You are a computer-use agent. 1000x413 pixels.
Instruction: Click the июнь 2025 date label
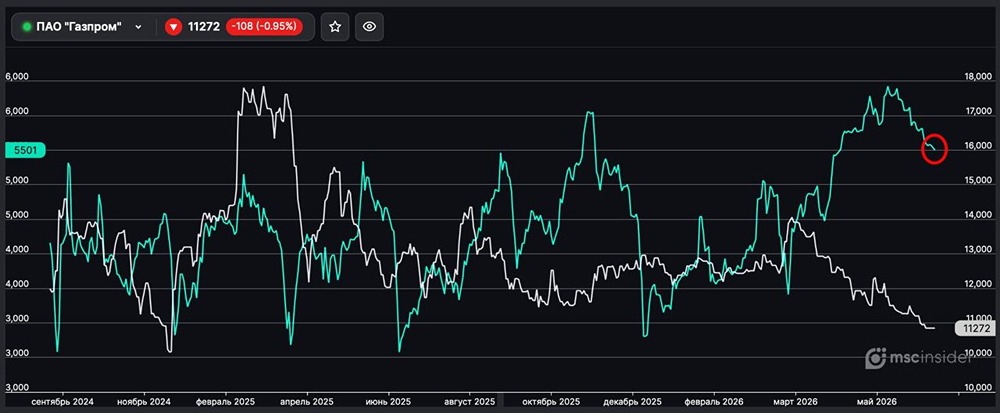(388, 402)
